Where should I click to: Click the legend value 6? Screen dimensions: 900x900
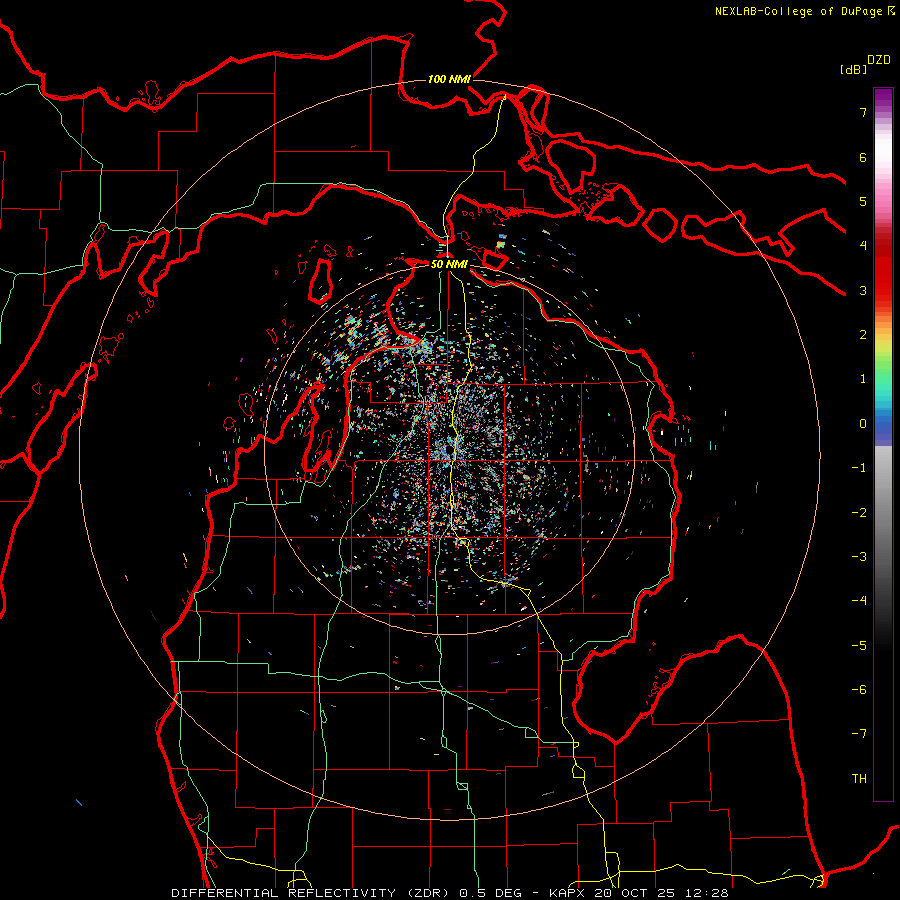863,157
